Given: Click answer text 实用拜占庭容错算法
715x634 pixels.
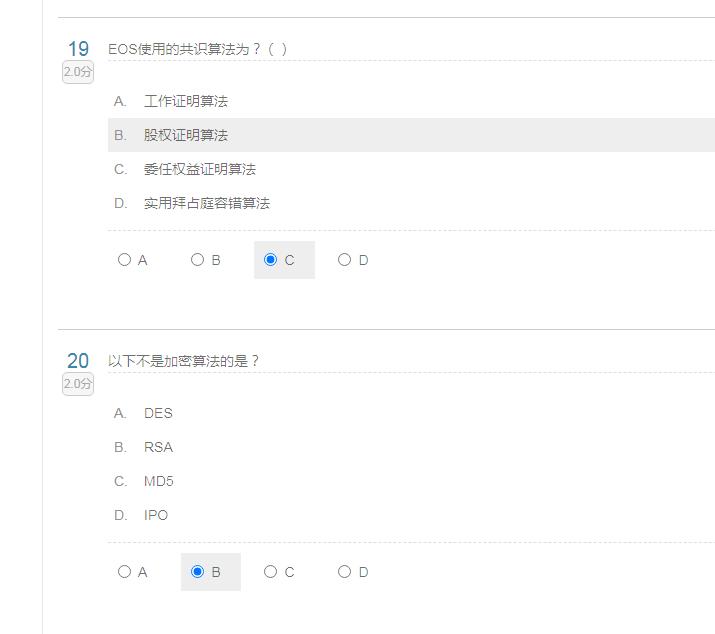Looking at the screenshot, I should tap(207, 203).
